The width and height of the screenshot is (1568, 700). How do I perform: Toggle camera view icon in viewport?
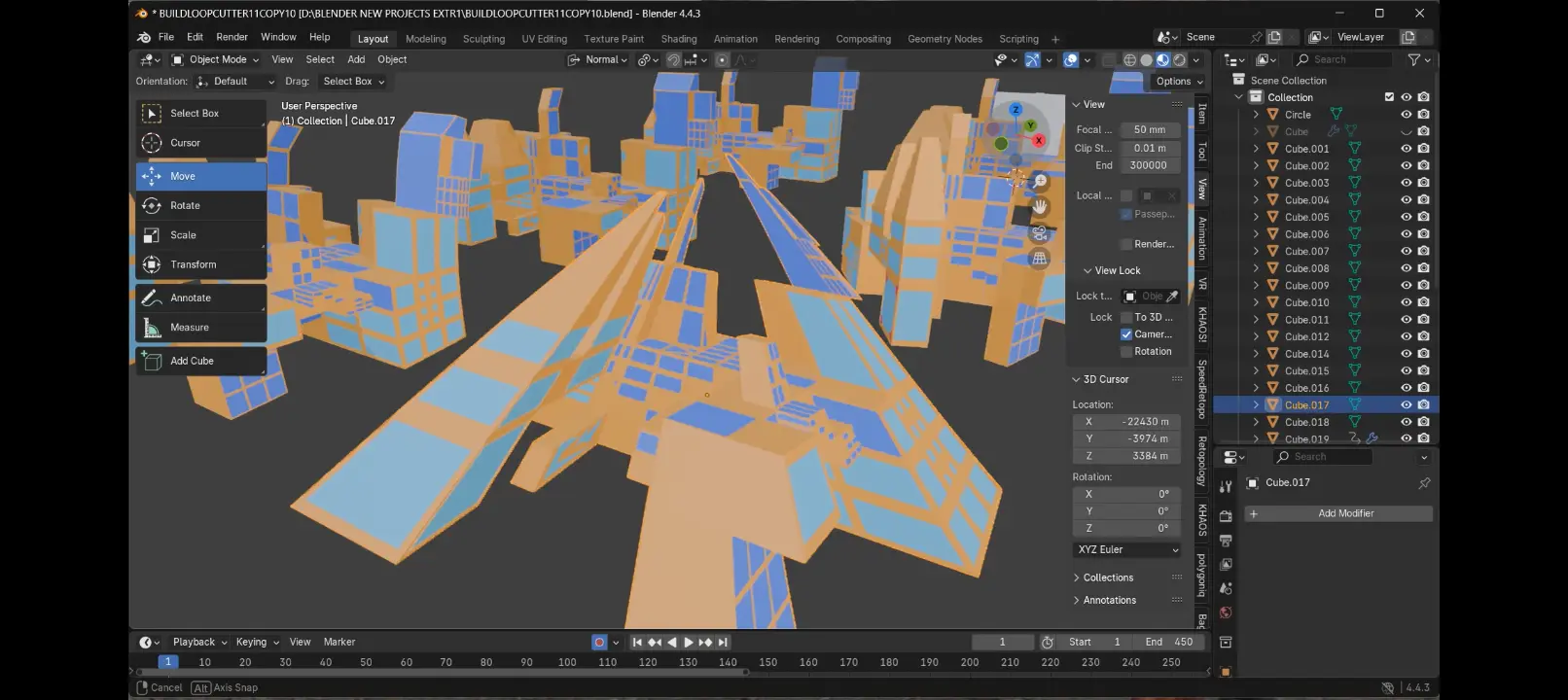pyautogui.click(x=1040, y=233)
